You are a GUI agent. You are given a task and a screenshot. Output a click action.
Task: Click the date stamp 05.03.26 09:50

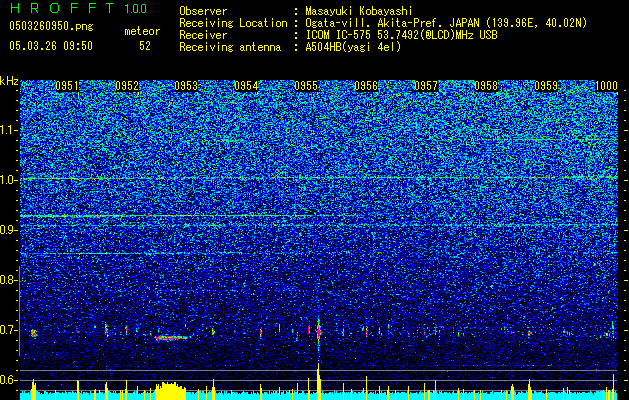tap(51, 46)
